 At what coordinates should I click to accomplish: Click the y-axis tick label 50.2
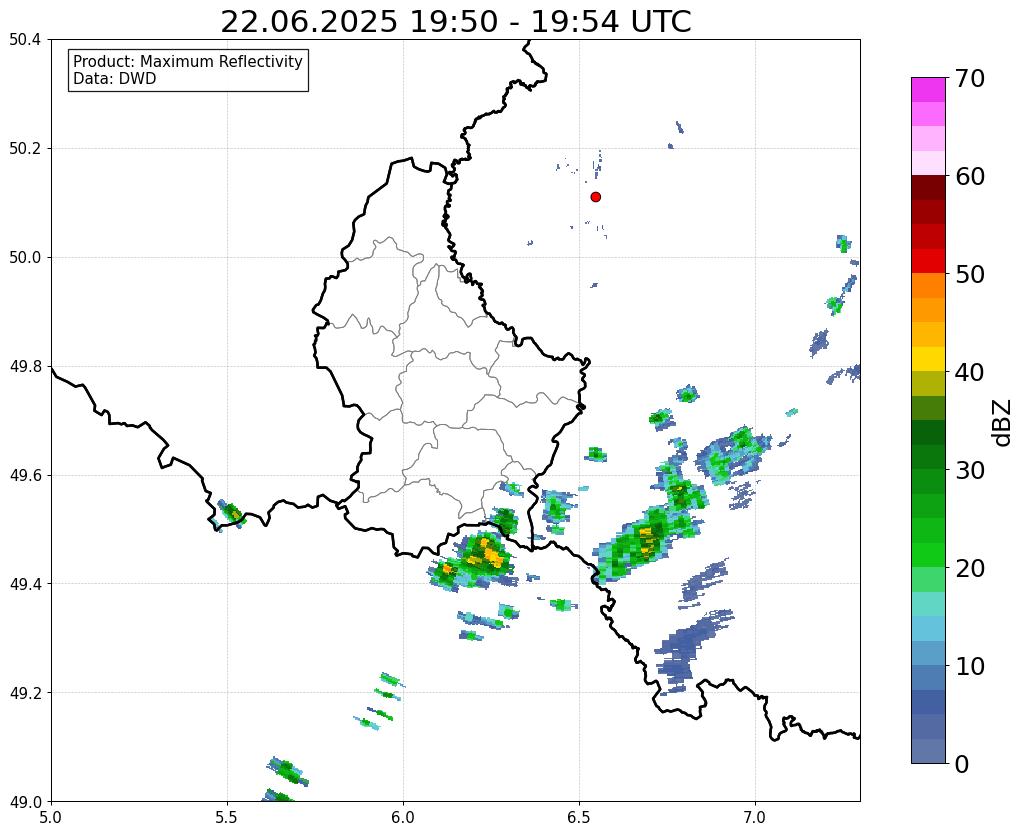[x=25, y=149]
